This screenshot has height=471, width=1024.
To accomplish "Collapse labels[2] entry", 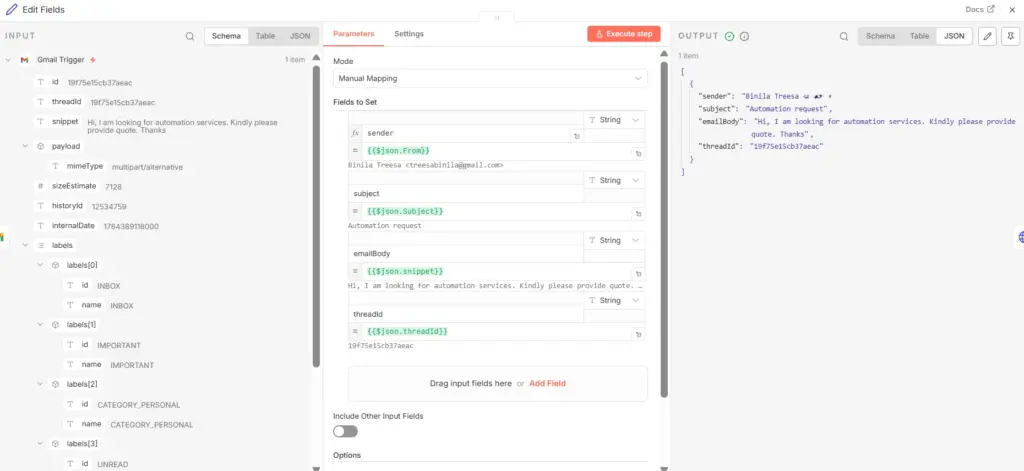I will coord(40,384).
